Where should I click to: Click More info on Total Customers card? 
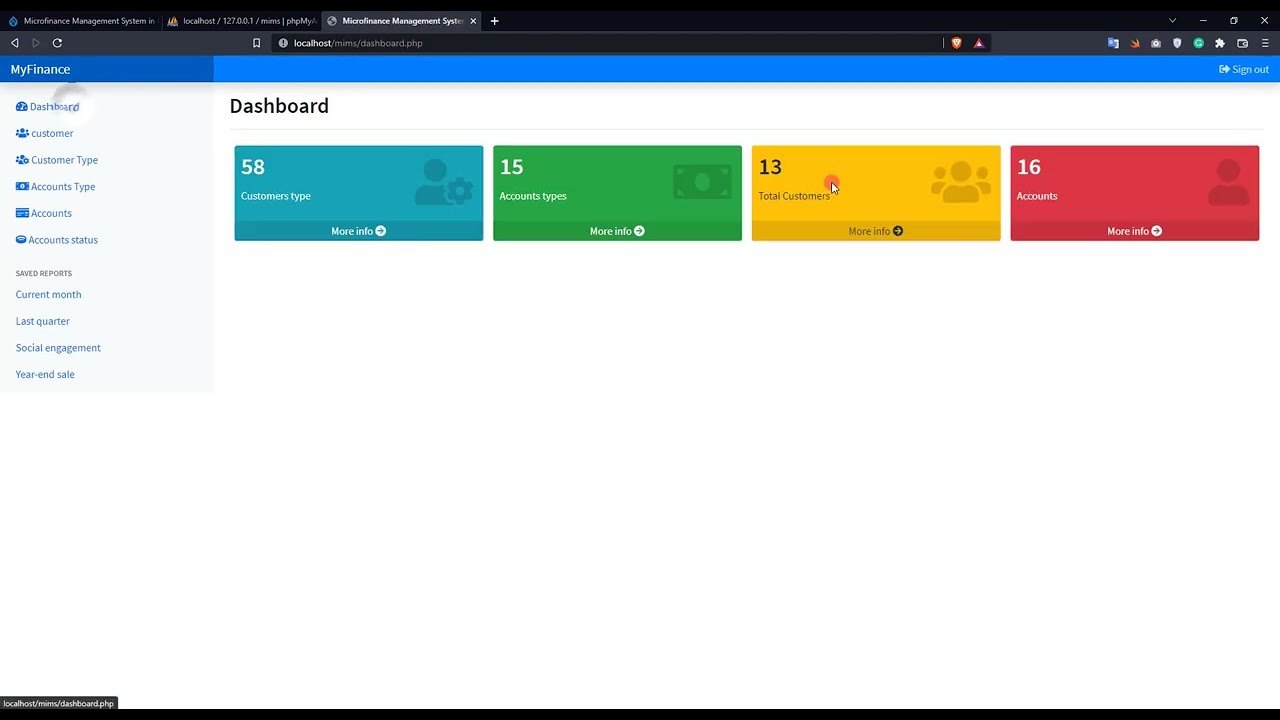(876, 231)
